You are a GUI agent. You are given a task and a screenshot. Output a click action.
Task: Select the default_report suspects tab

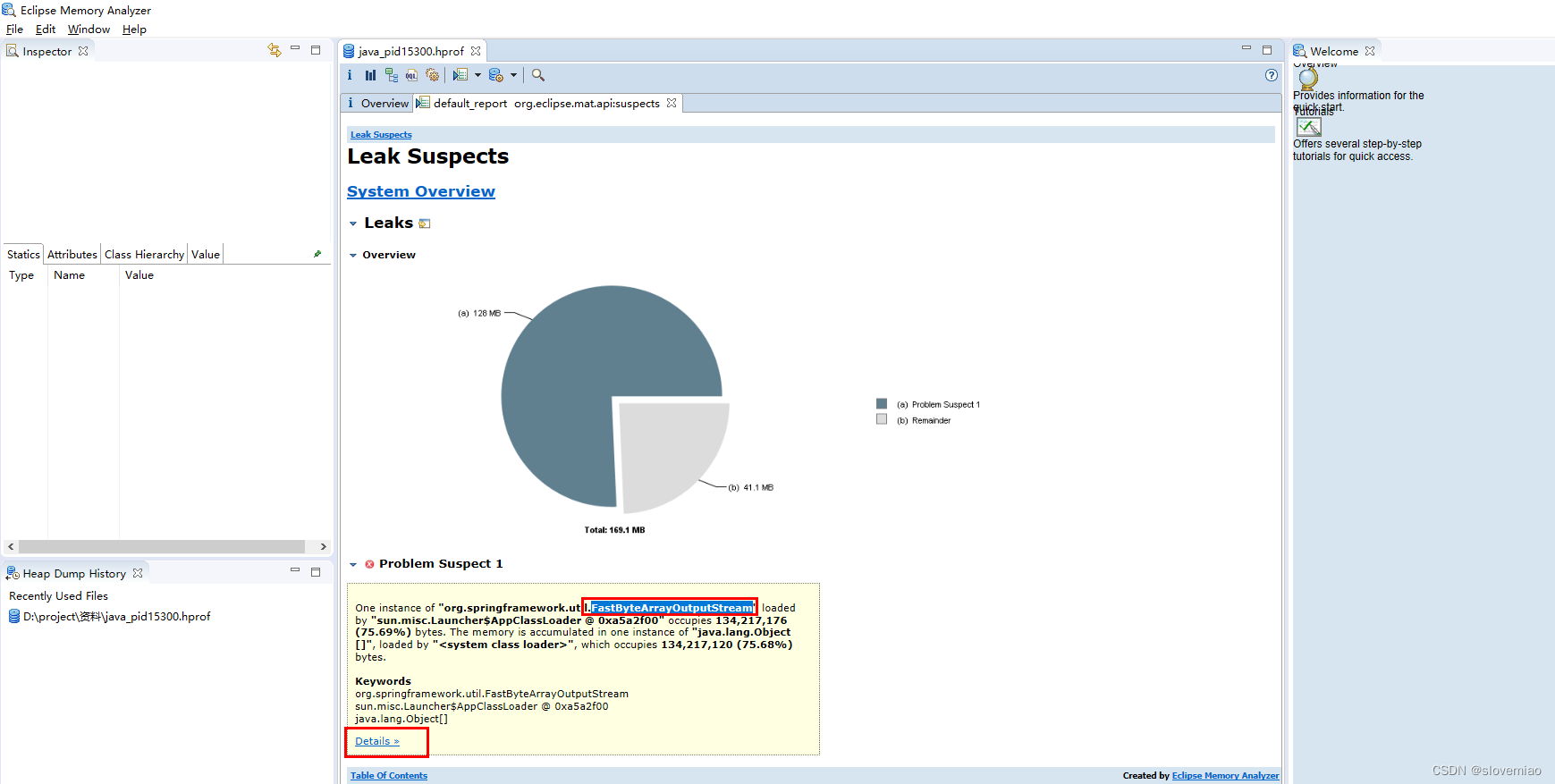[546, 103]
